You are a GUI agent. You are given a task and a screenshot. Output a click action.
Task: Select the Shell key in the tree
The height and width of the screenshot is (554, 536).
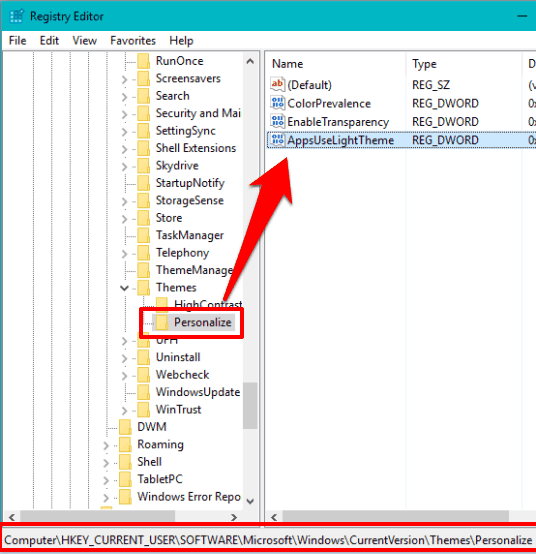click(x=149, y=461)
